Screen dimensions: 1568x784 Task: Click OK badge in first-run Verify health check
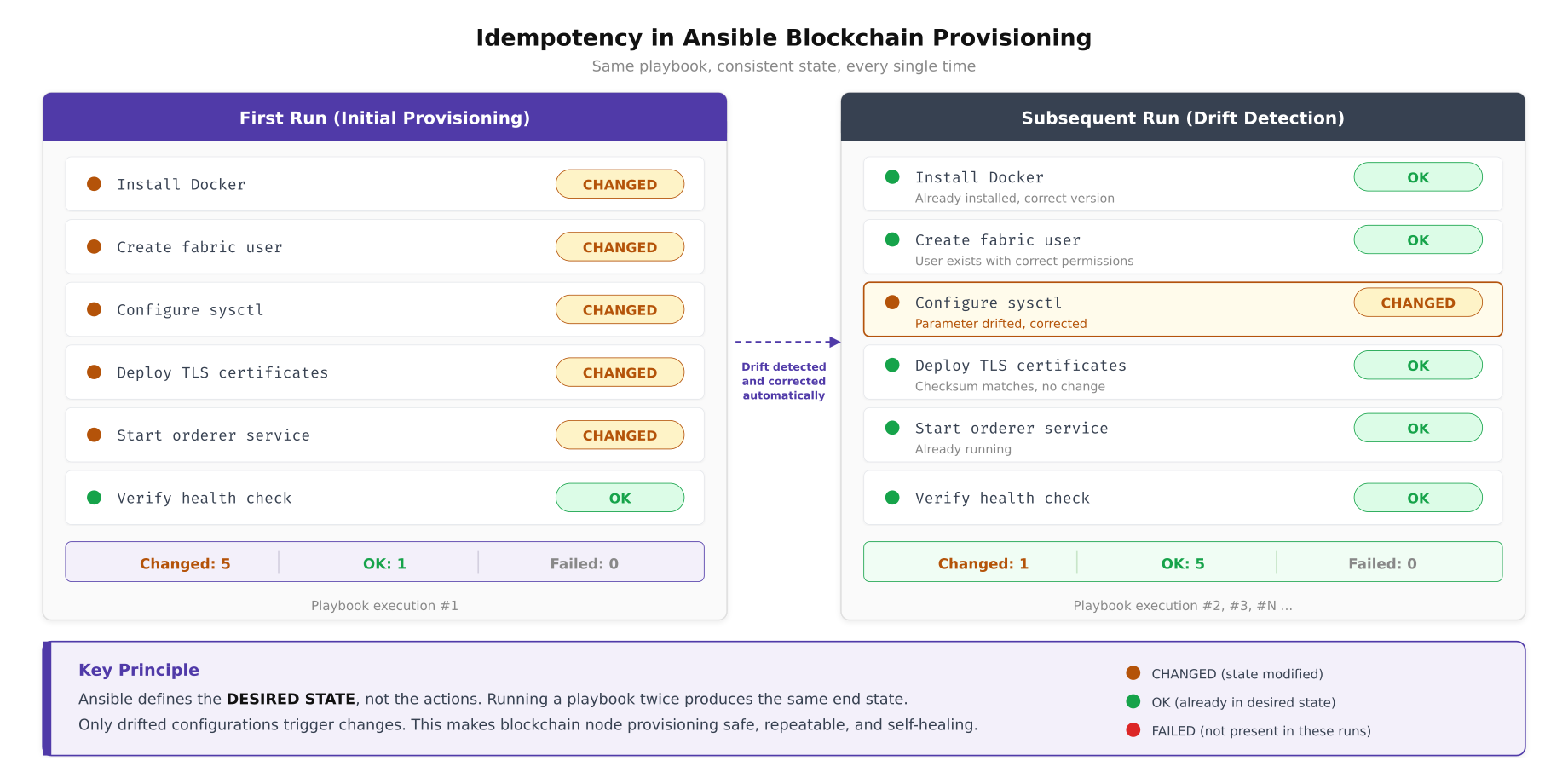(x=620, y=499)
